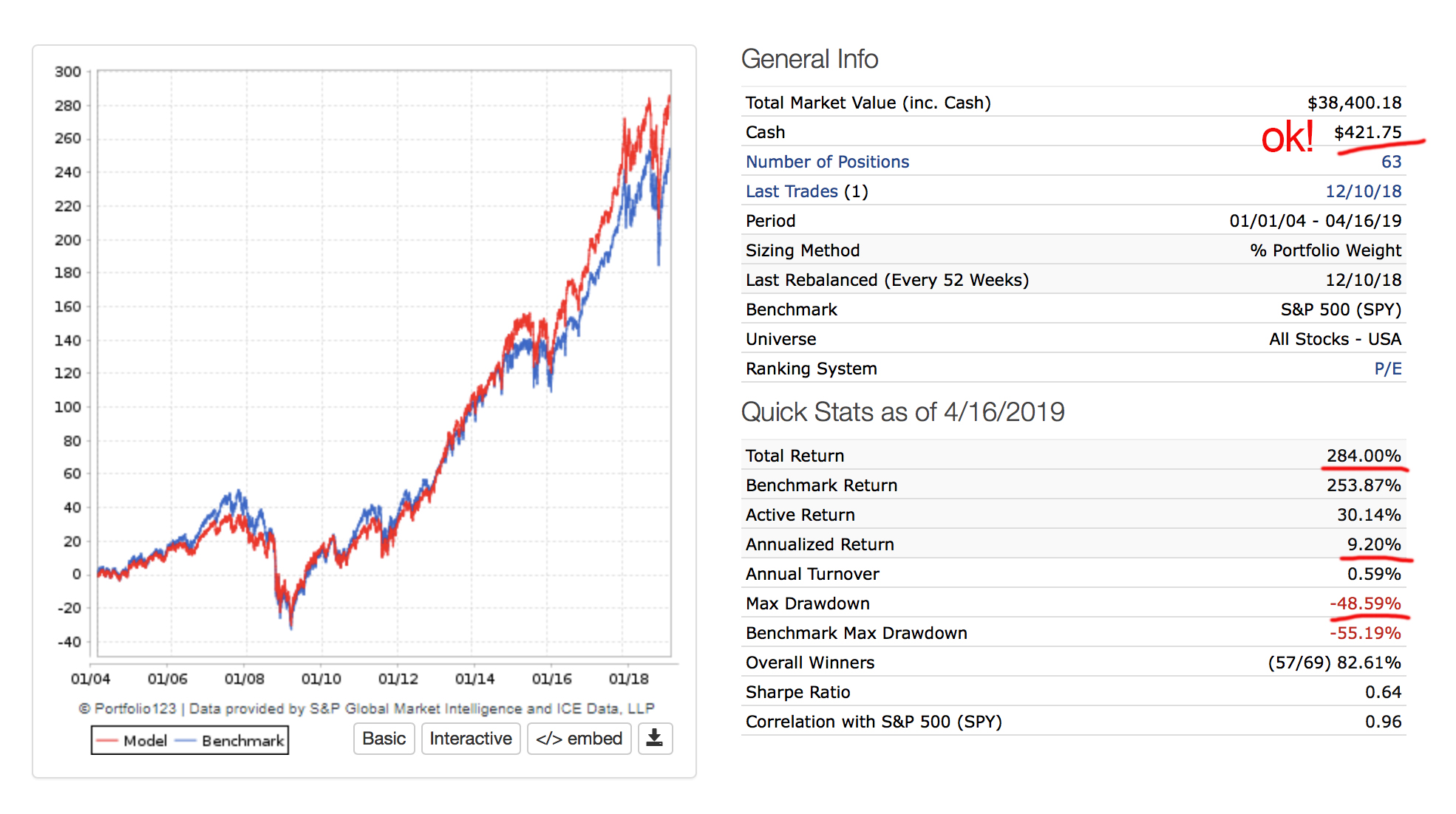Click the Max Drawdown value -48.59%
The image size is (1456, 814).
(1364, 603)
